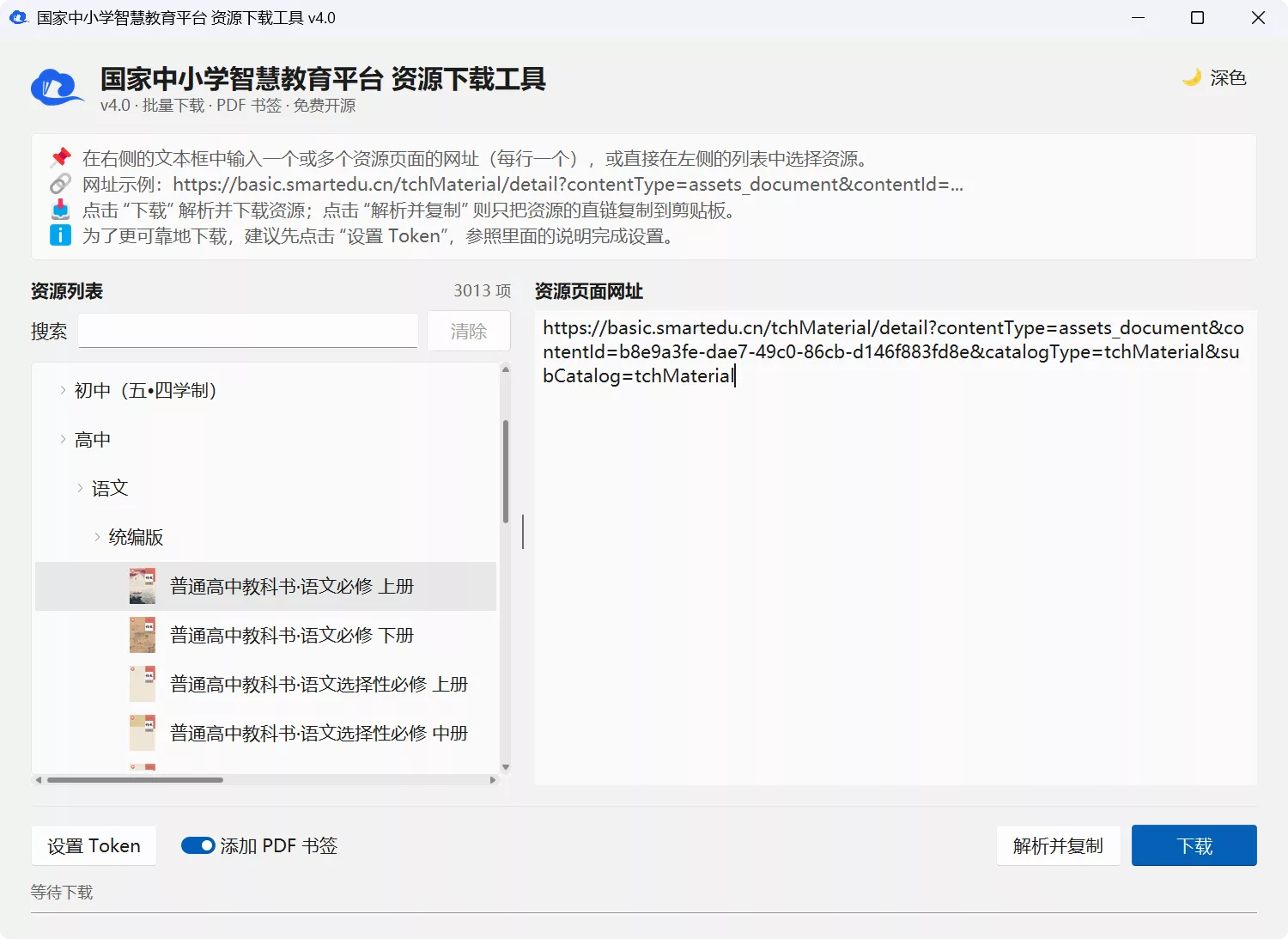Click cover thumbnail of 语文选择性必修 中册
1288x939 pixels.
point(143,733)
